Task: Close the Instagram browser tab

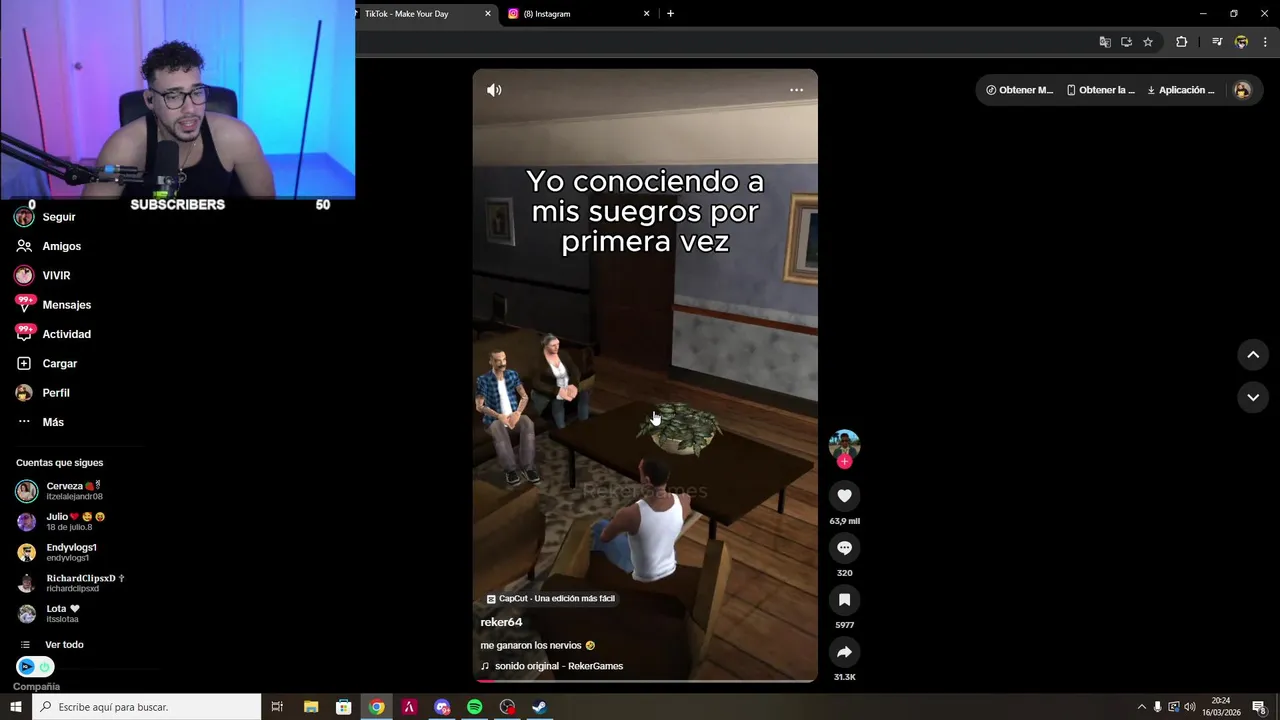Action: (x=646, y=14)
